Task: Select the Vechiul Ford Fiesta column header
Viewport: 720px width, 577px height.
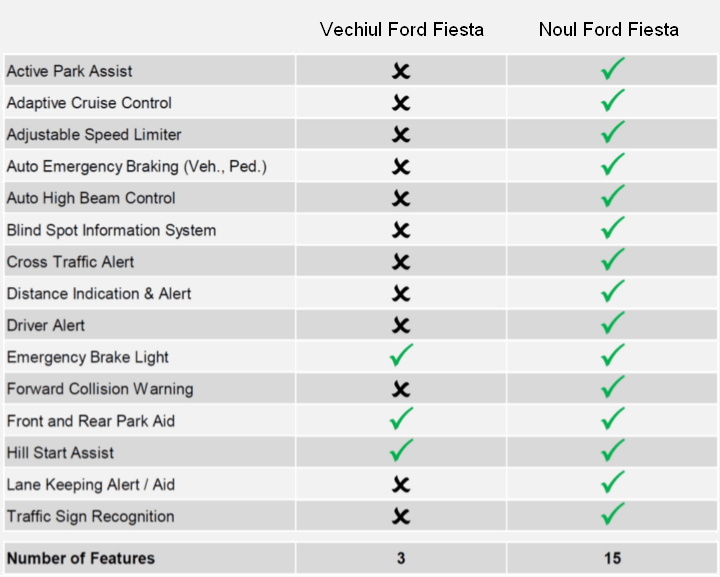Action: pyautogui.click(x=401, y=29)
